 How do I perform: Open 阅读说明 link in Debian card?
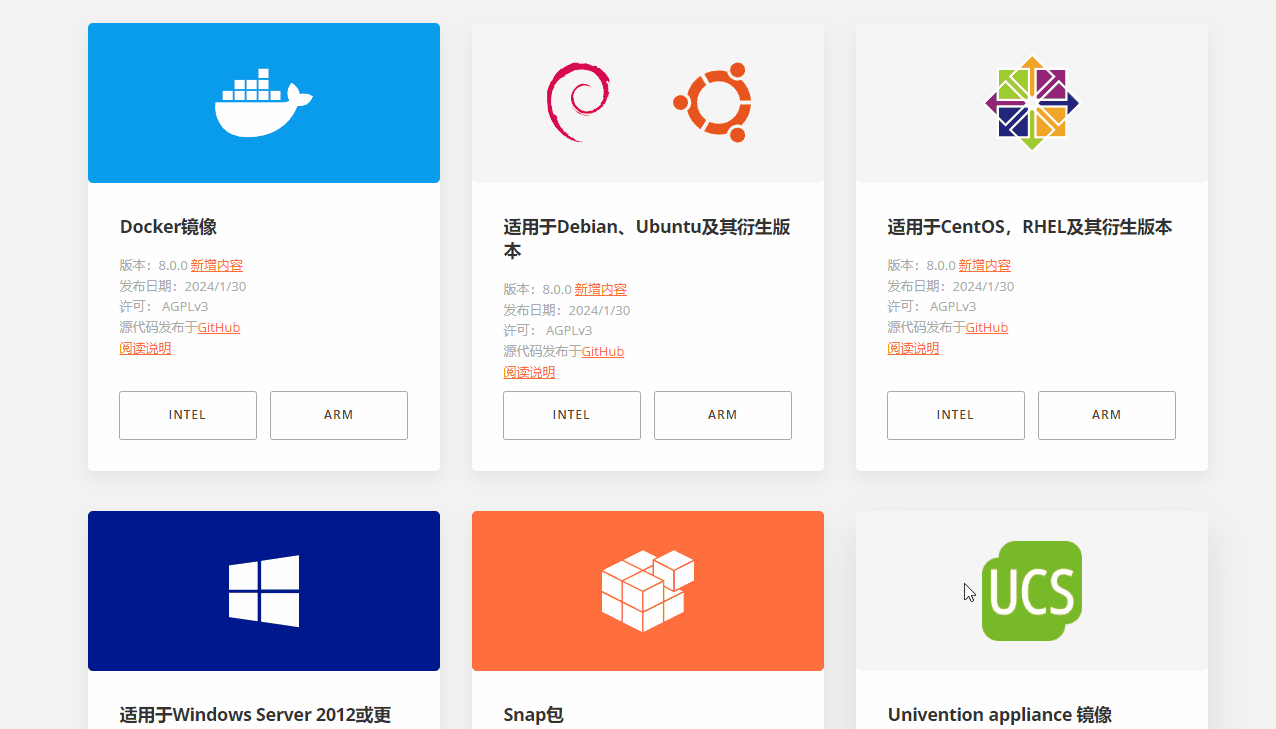coord(529,372)
